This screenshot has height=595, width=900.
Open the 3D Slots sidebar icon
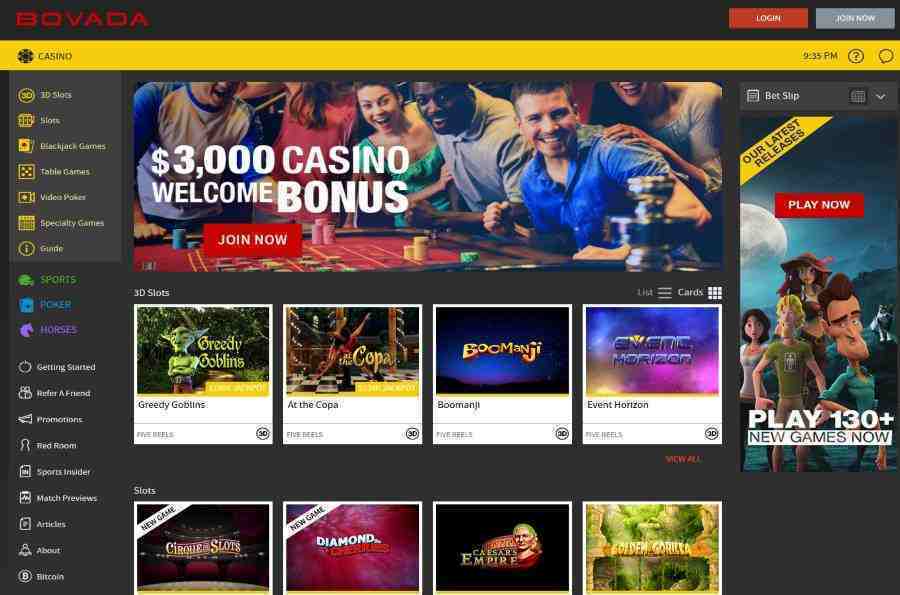click(x=26, y=95)
